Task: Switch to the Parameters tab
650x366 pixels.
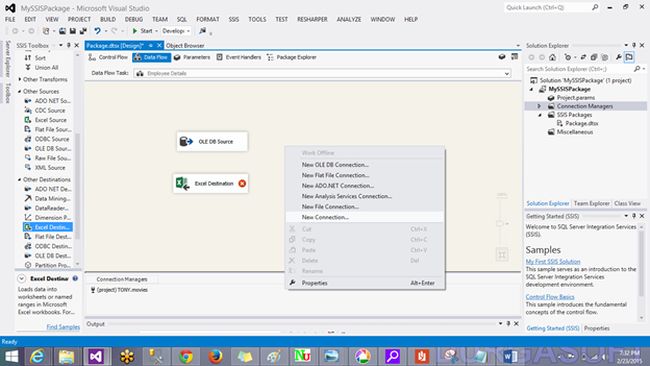Action: (192, 57)
